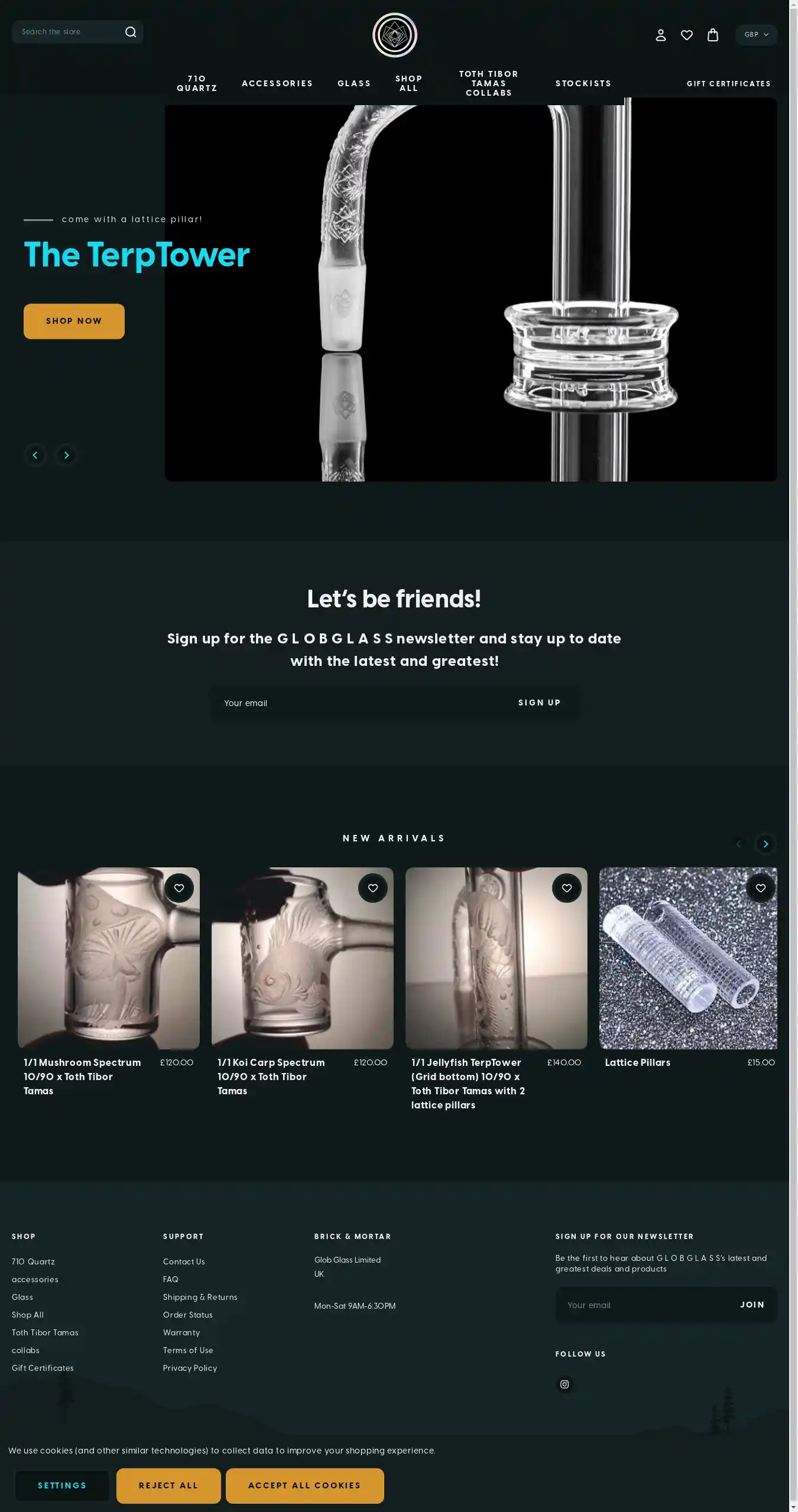Click the page vertical scrollbar

tap(793, 756)
